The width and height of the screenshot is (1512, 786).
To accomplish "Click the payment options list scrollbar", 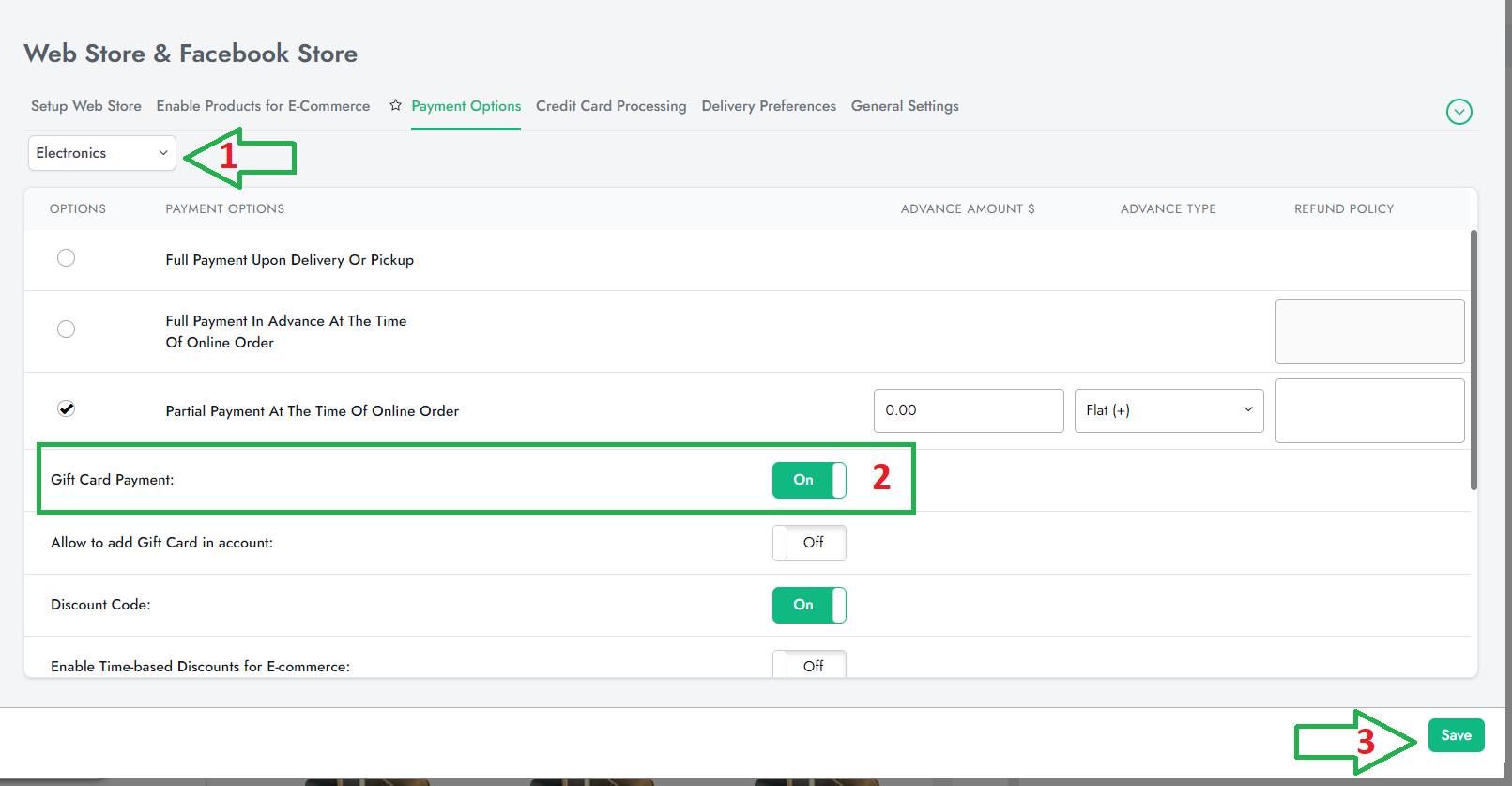I will tap(1473, 360).
